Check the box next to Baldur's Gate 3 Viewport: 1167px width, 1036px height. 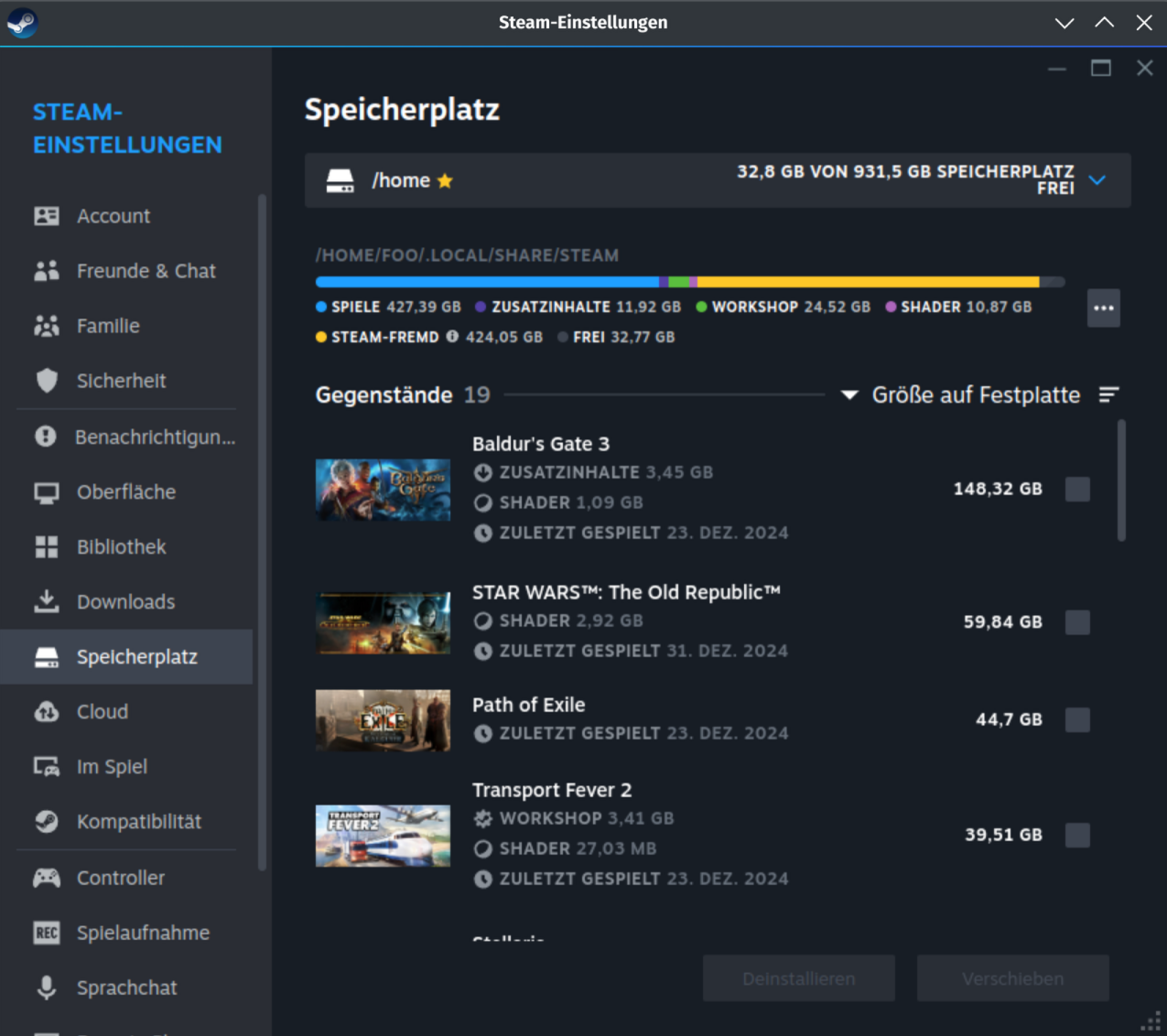tap(1077, 489)
